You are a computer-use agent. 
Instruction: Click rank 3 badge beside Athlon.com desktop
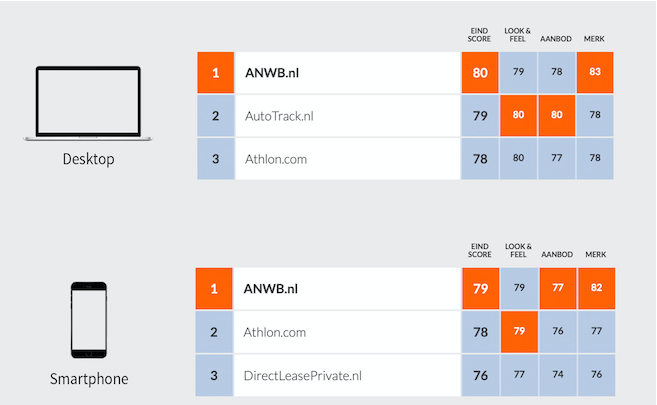pos(215,159)
